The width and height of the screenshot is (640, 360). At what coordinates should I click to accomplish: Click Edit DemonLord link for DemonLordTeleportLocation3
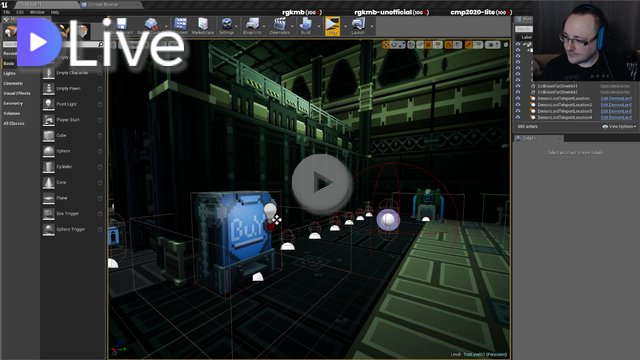616,111
